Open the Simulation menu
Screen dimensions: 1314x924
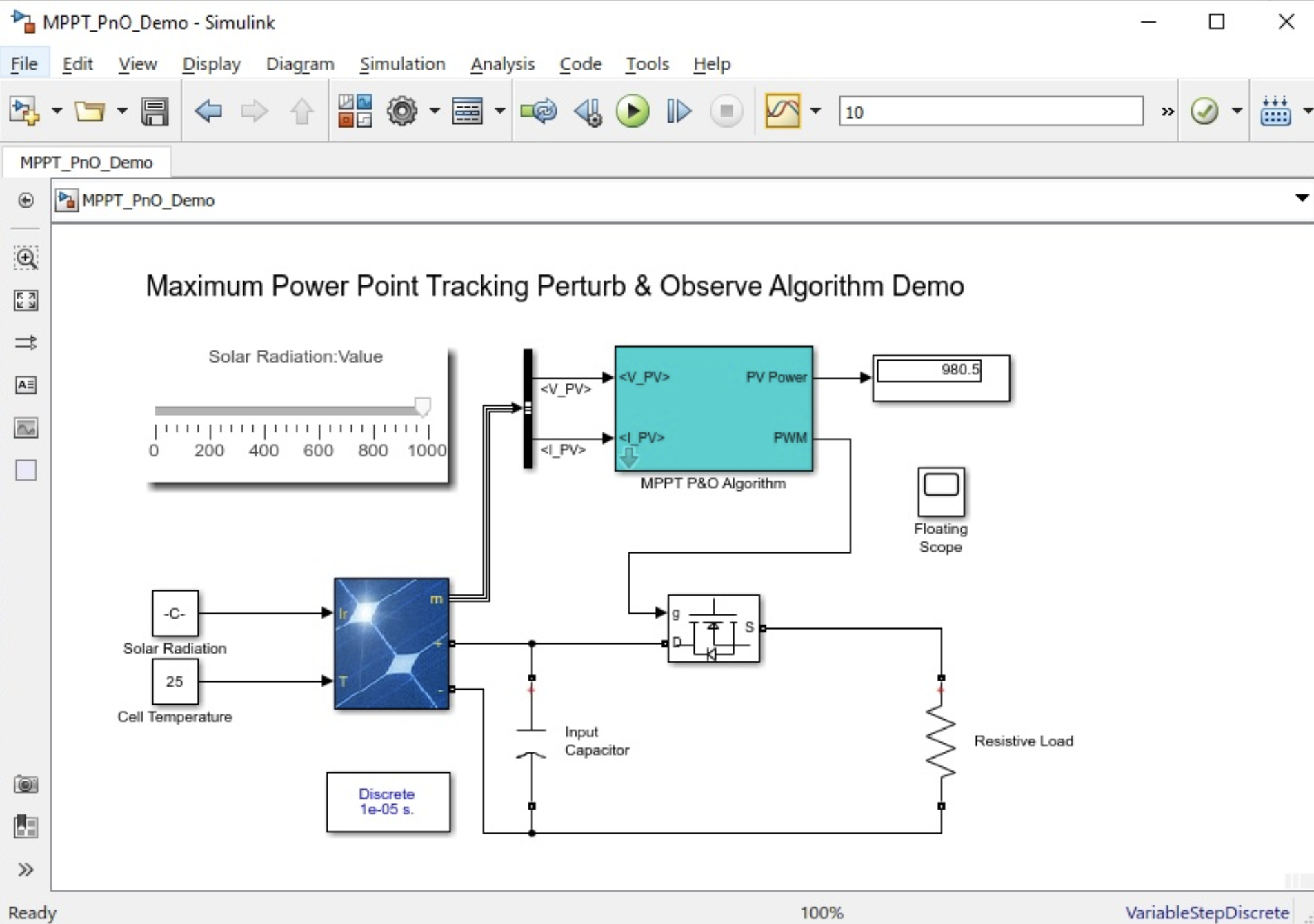402,64
